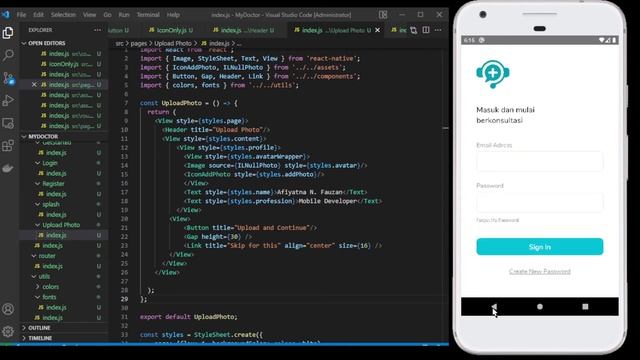Tap the Sign In button
The height and width of the screenshot is (360, 640).
pos(540,247)
